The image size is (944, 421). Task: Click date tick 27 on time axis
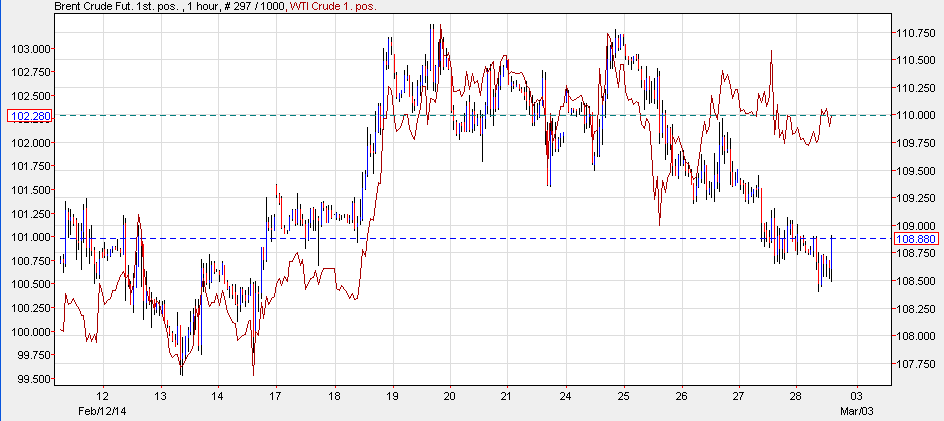coord(739,397)
